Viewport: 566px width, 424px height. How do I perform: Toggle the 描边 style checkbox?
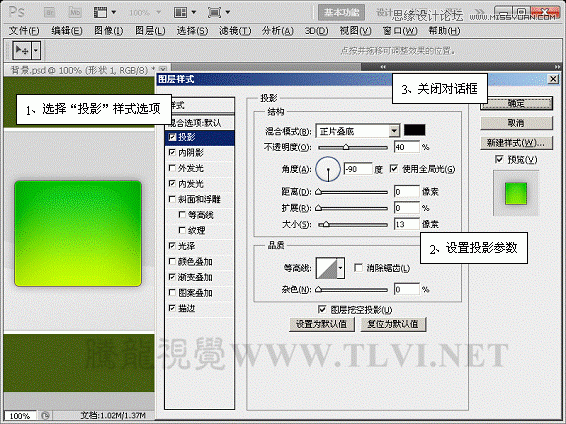point(172,308)
